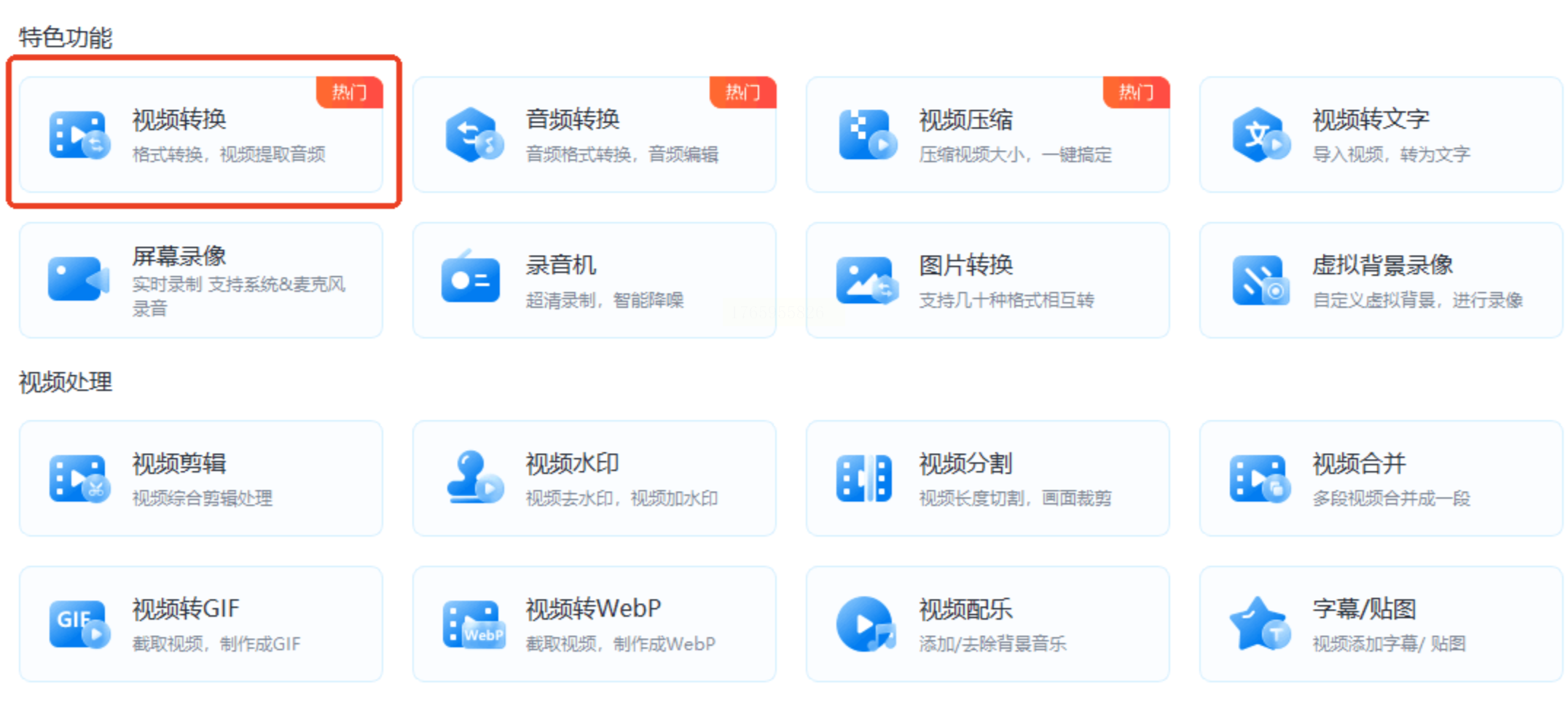Viewport: 1568px width, 705px height.
Task: Click text 支持几十种格式相互转
Action: [x=1007, y=300]
